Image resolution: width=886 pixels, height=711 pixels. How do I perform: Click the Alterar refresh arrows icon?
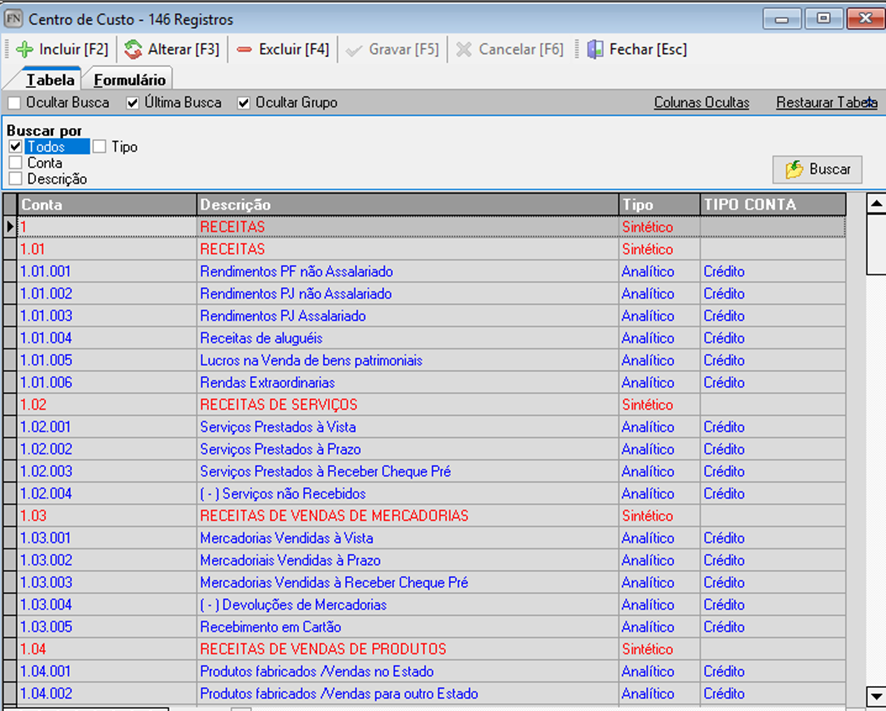coord(134,49)
